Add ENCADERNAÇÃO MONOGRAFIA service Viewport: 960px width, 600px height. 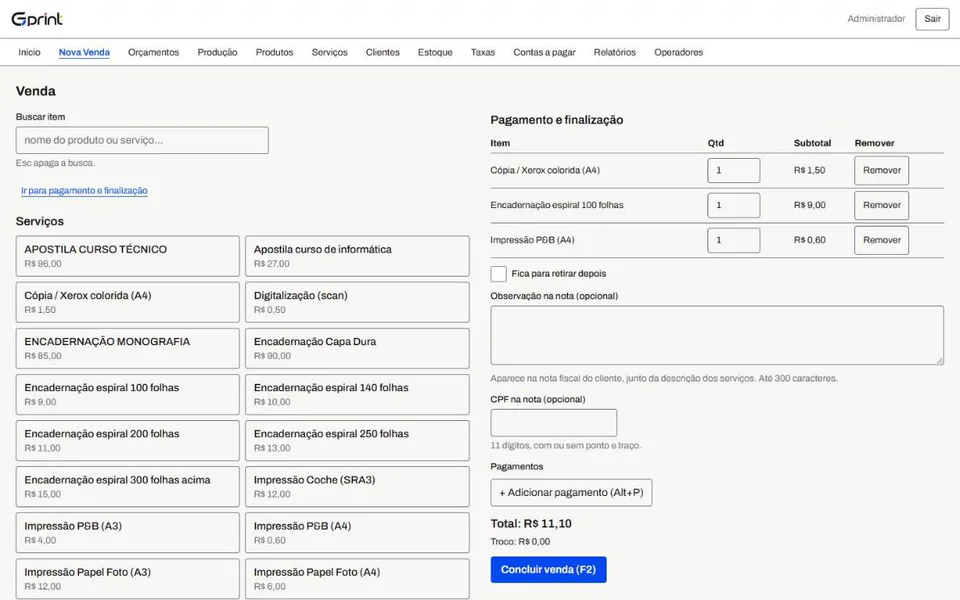(x=127, y=348)
